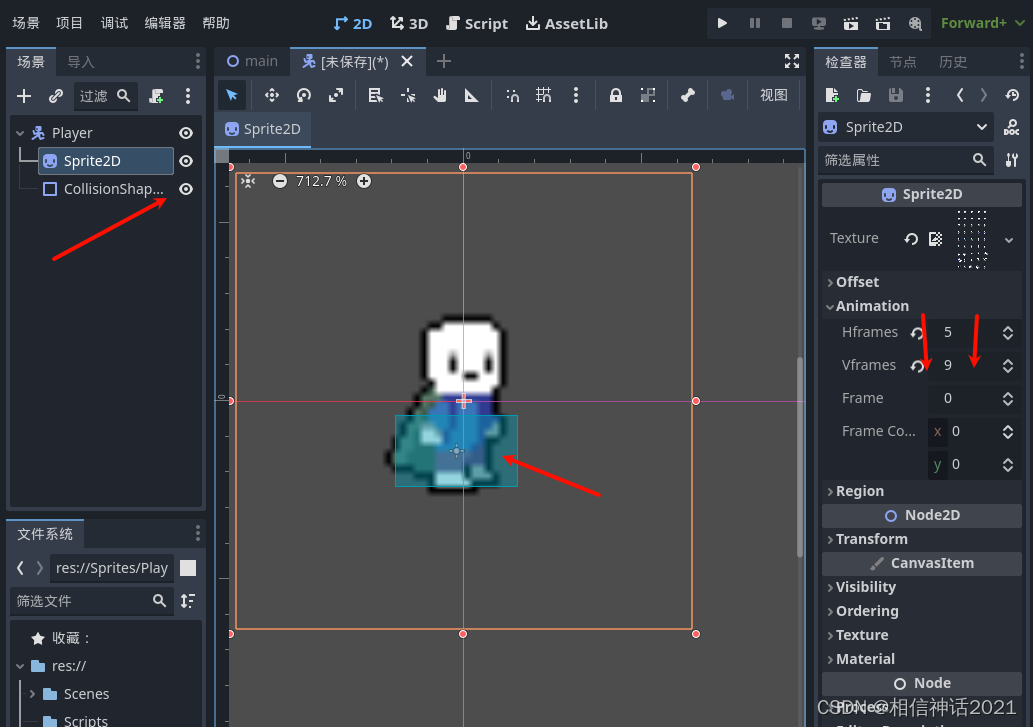Image resolution: width=1033 pixels, height=727 pixels.
Task: Switch to the main scene tab
Action: point(252,61)
